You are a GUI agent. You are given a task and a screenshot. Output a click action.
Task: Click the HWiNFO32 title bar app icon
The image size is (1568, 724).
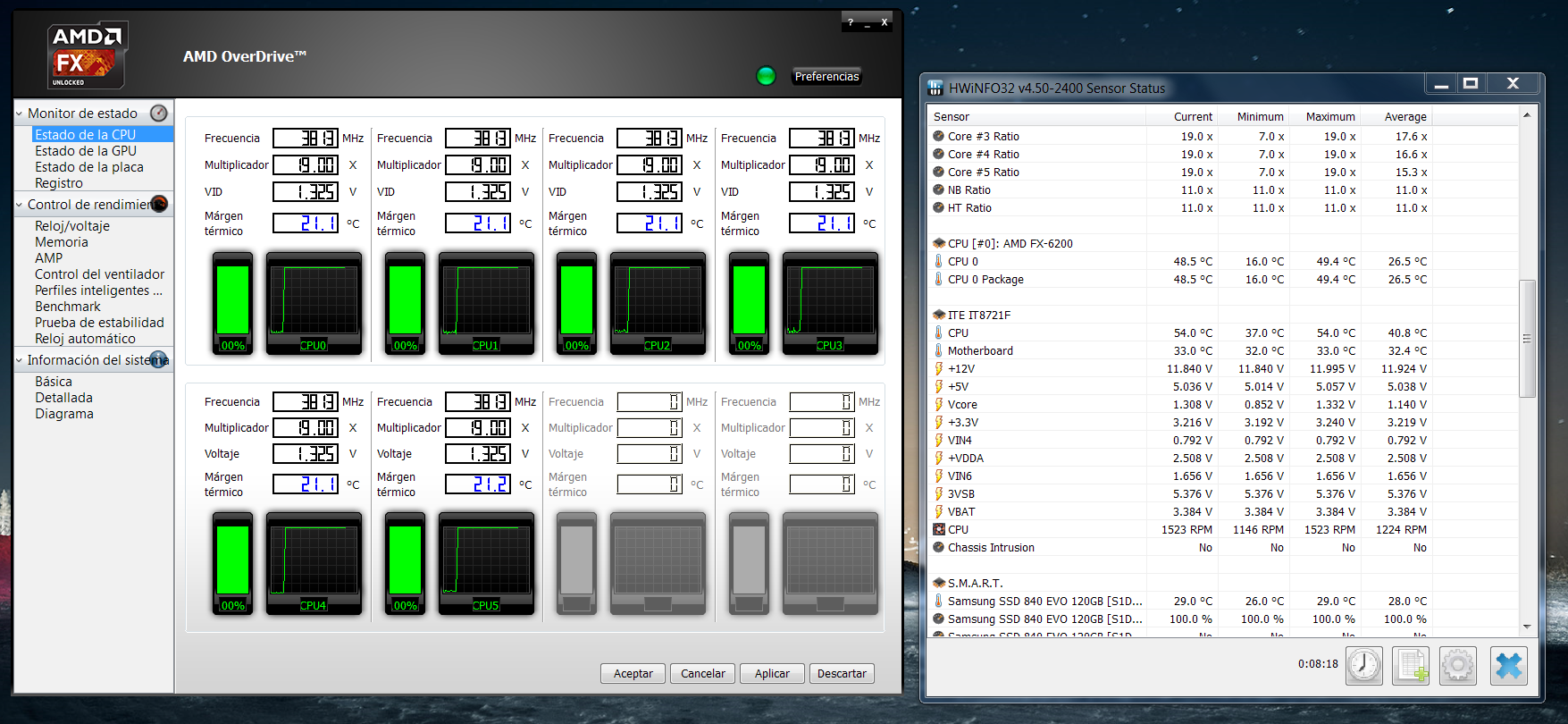pos(935,88)
